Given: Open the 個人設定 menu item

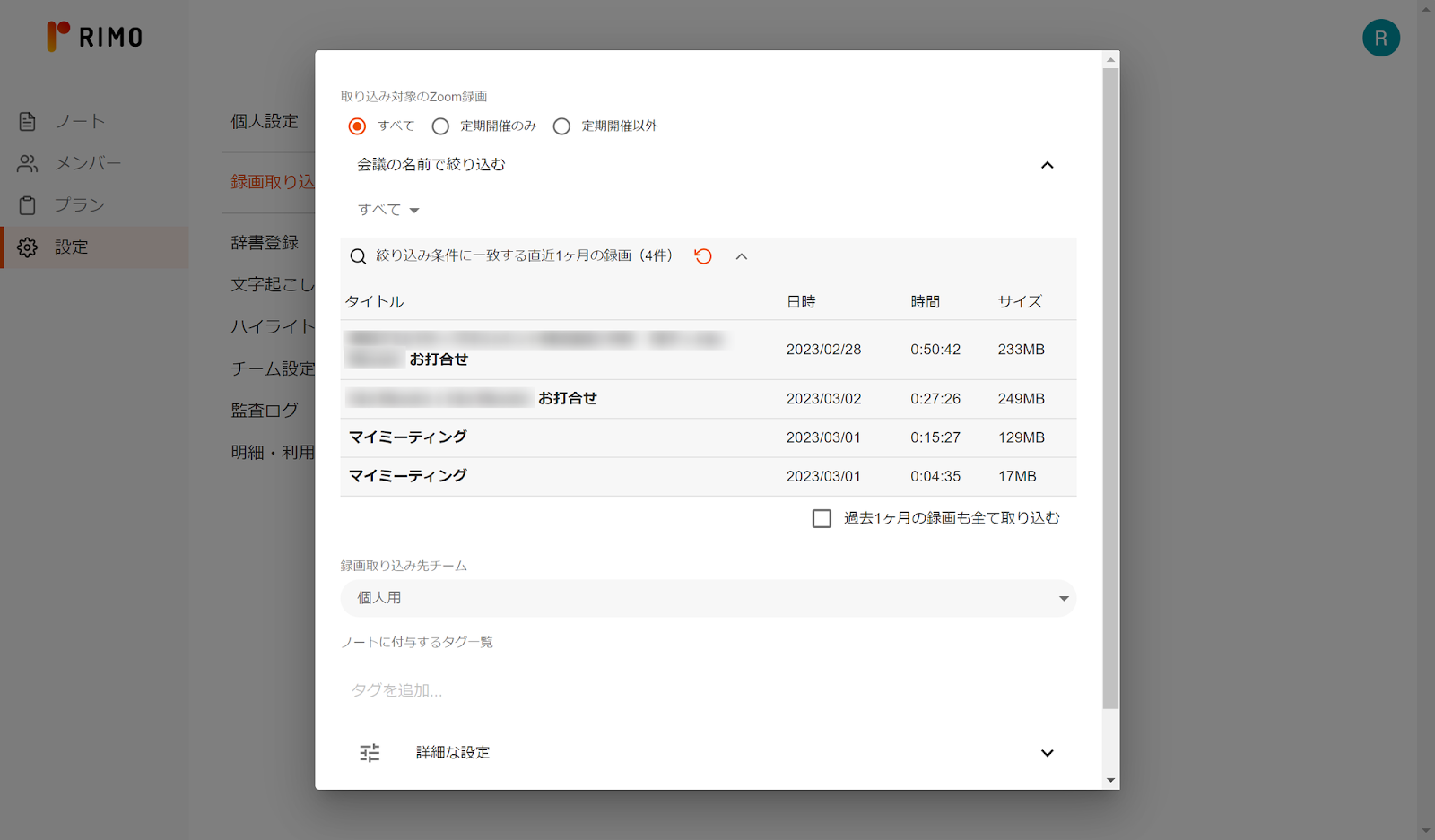Looking at the screenshot, I should [x=265, y=121].
